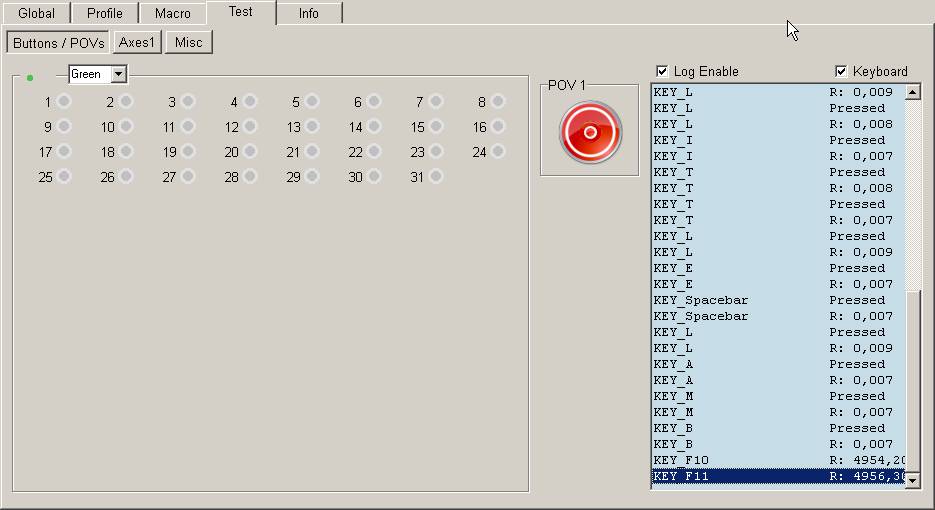Screen dimensions: 935x510
Task: Click button 12 indicator light
Action: pos(250,127)
